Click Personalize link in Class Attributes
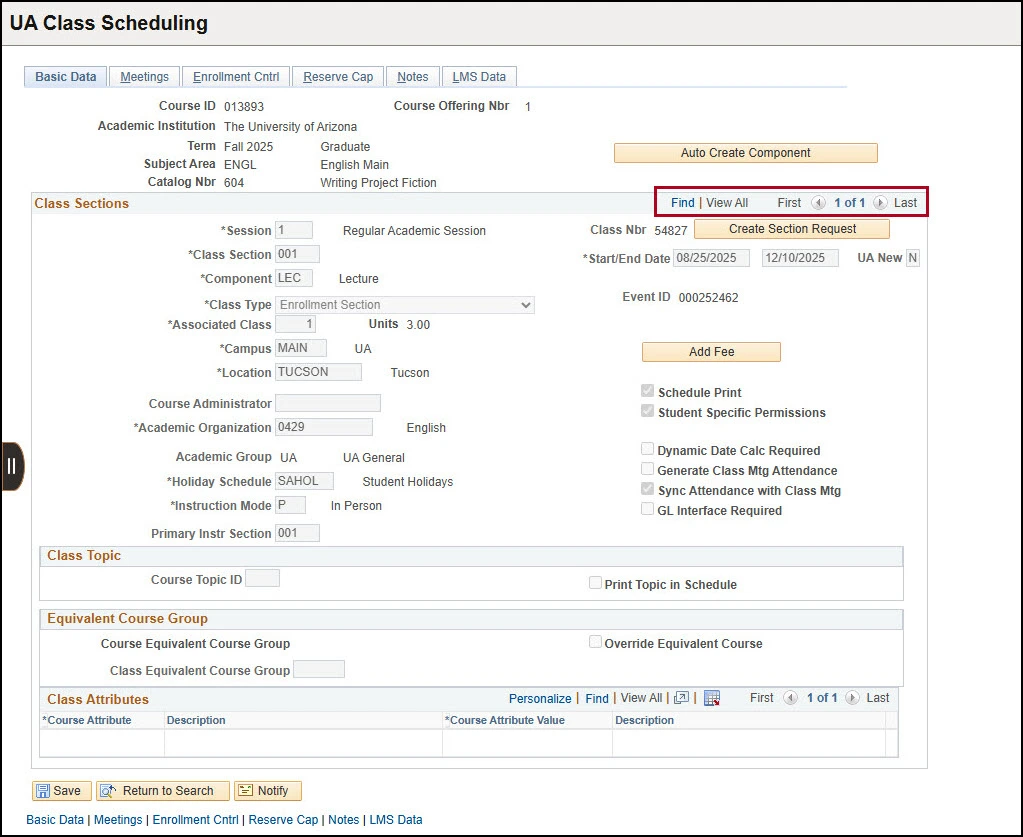Image resolution: width=1023 pixels, height=837 pixels. pyautogui.click(x=540, y=699)
